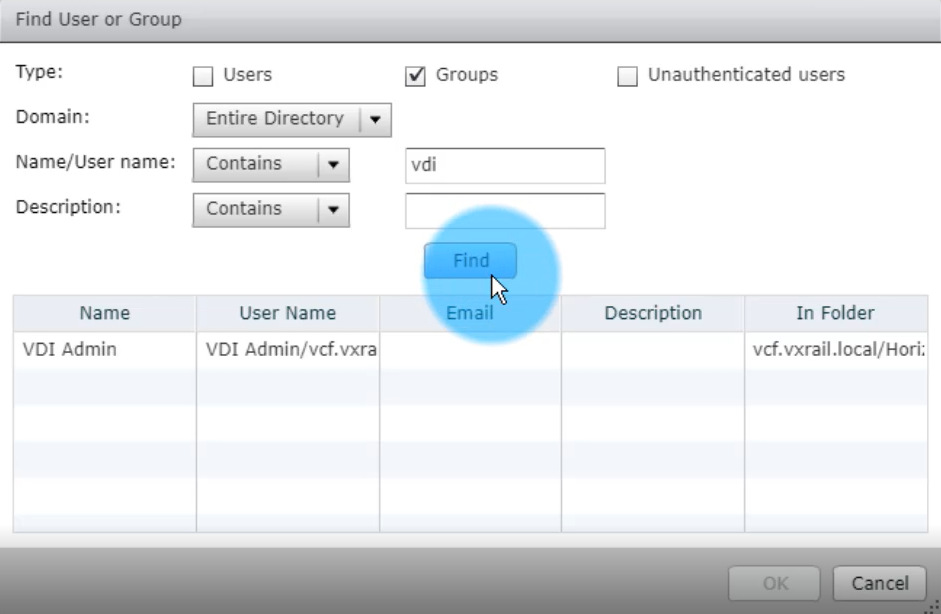Click the Email column header
941x614 pixels.
(470, 313)
